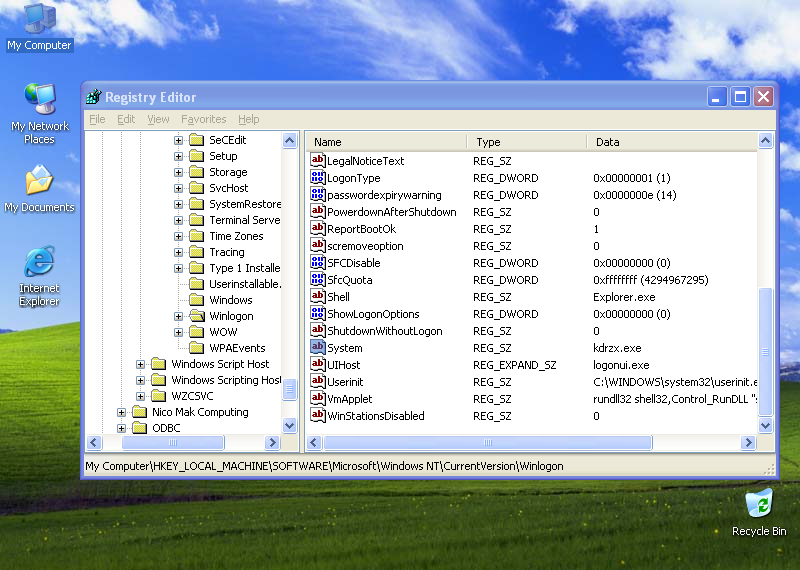Click the folder icon of WPAEvents
Image resolution: width=800 pixels, height=570 pixels.
coord(196,348)
